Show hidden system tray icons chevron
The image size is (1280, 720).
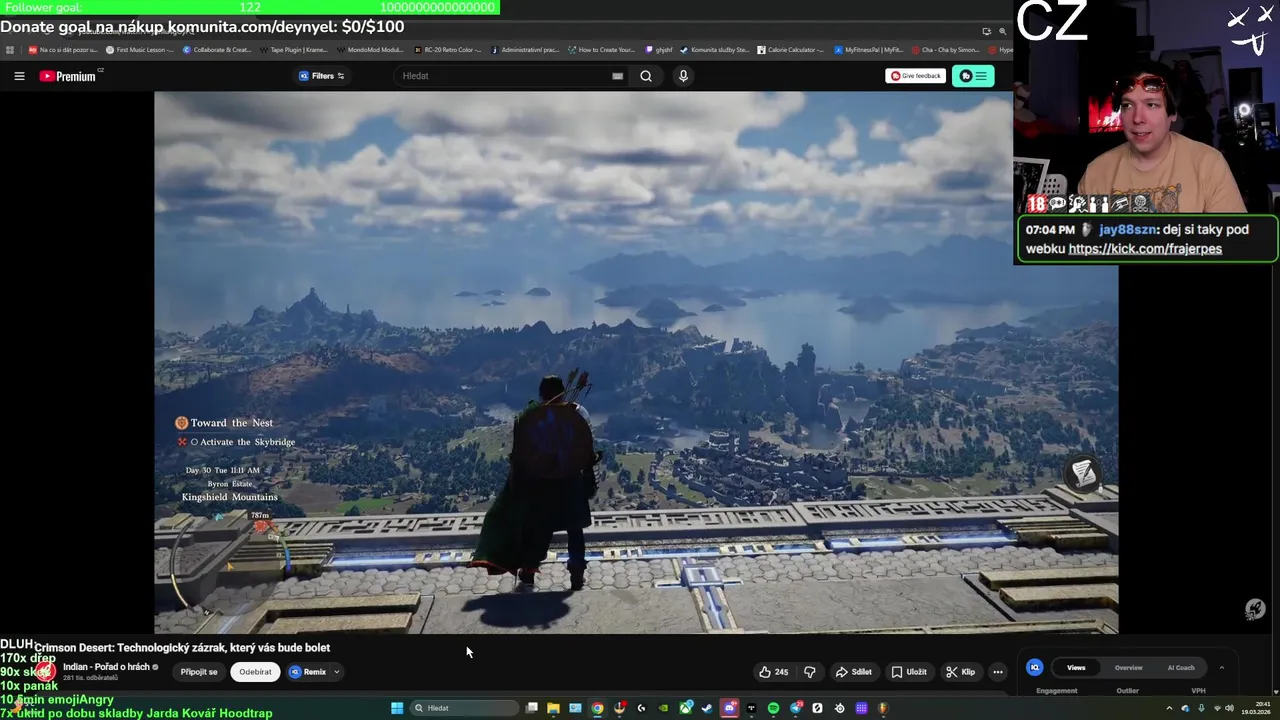pyautogui.click(x=1169, y=708)
